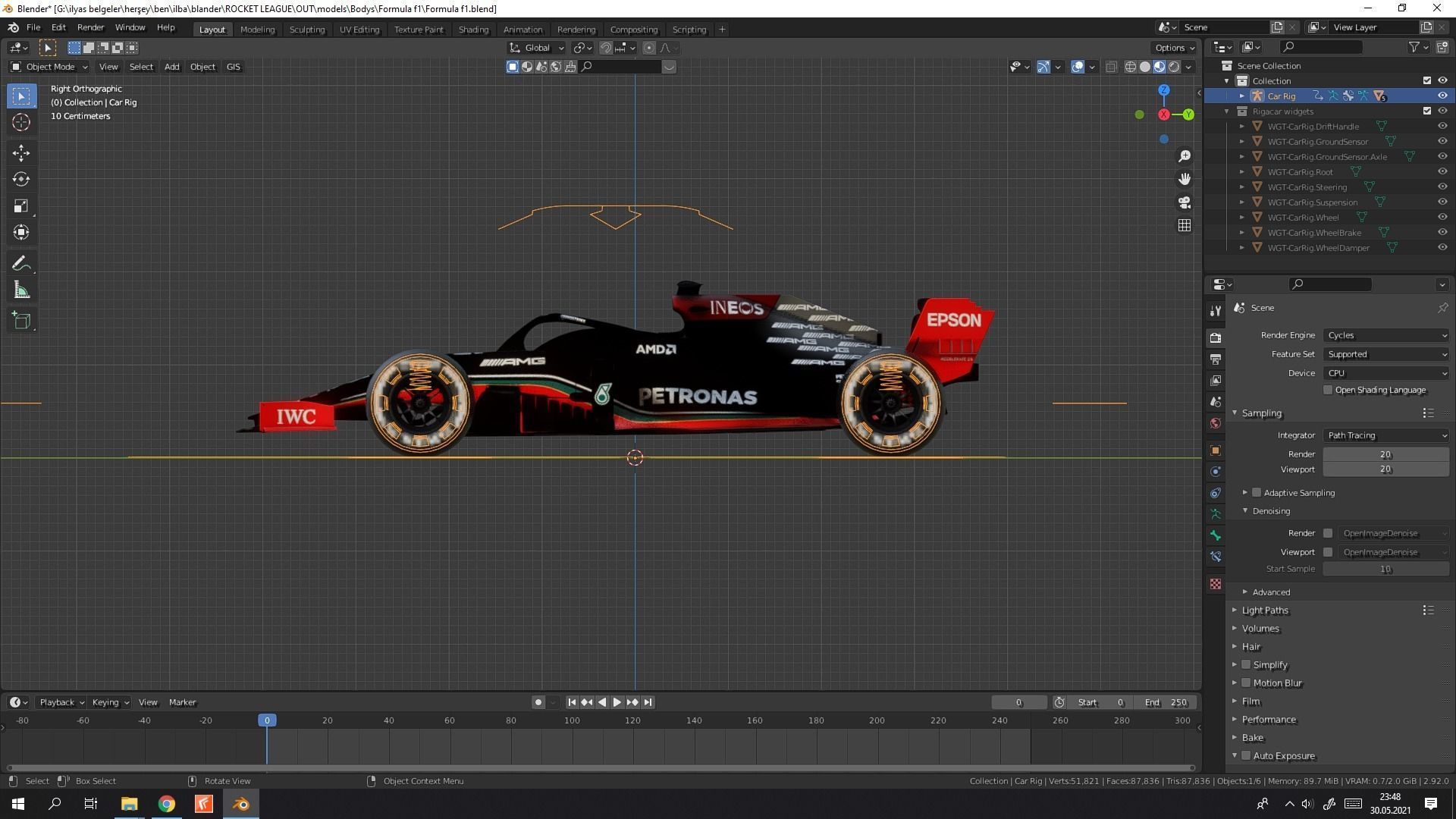Click timeline Marker menu

[182, 702]
